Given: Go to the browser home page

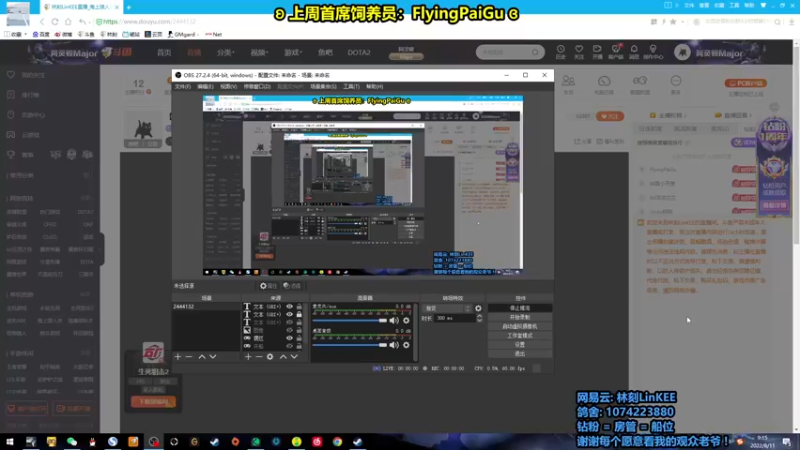Looking at the screenshot, I should pyautogui.click(x=68, y=22).
